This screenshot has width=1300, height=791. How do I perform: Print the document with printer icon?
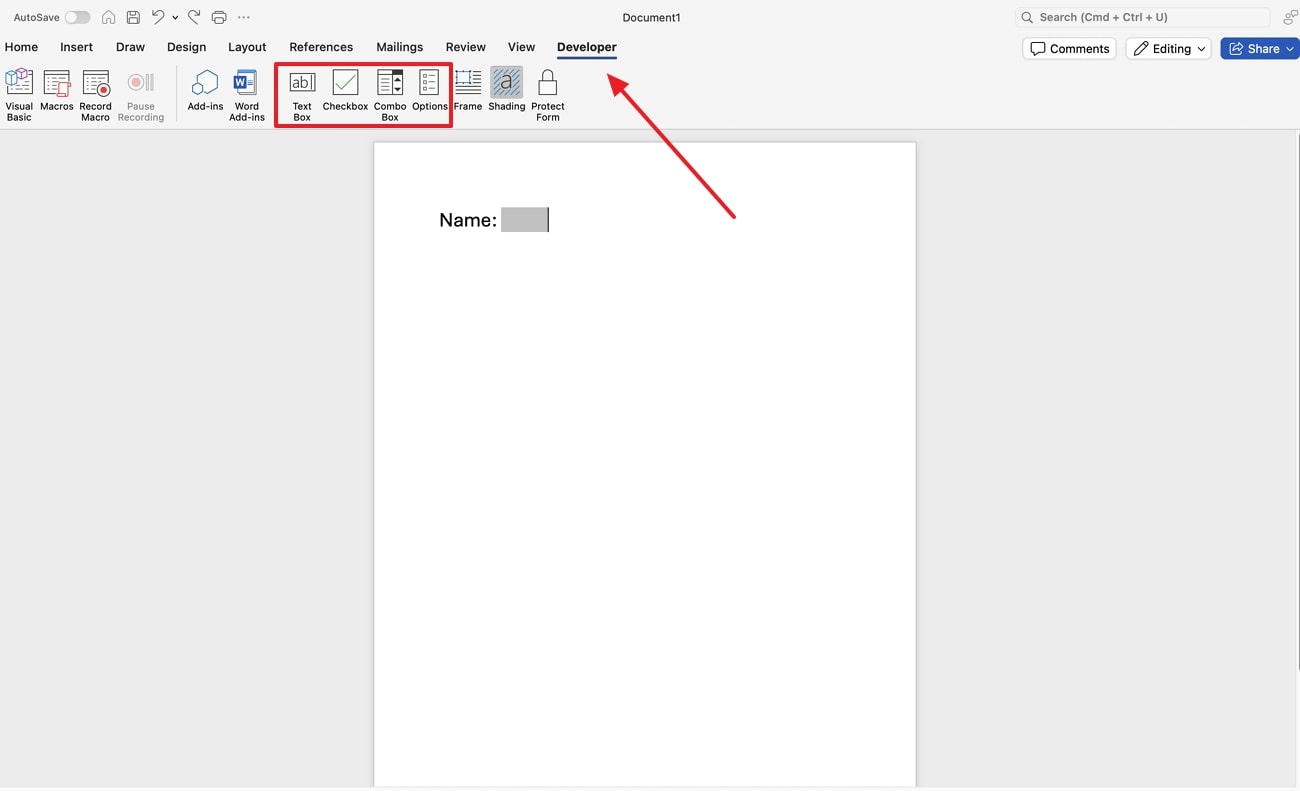coord(219,17)
